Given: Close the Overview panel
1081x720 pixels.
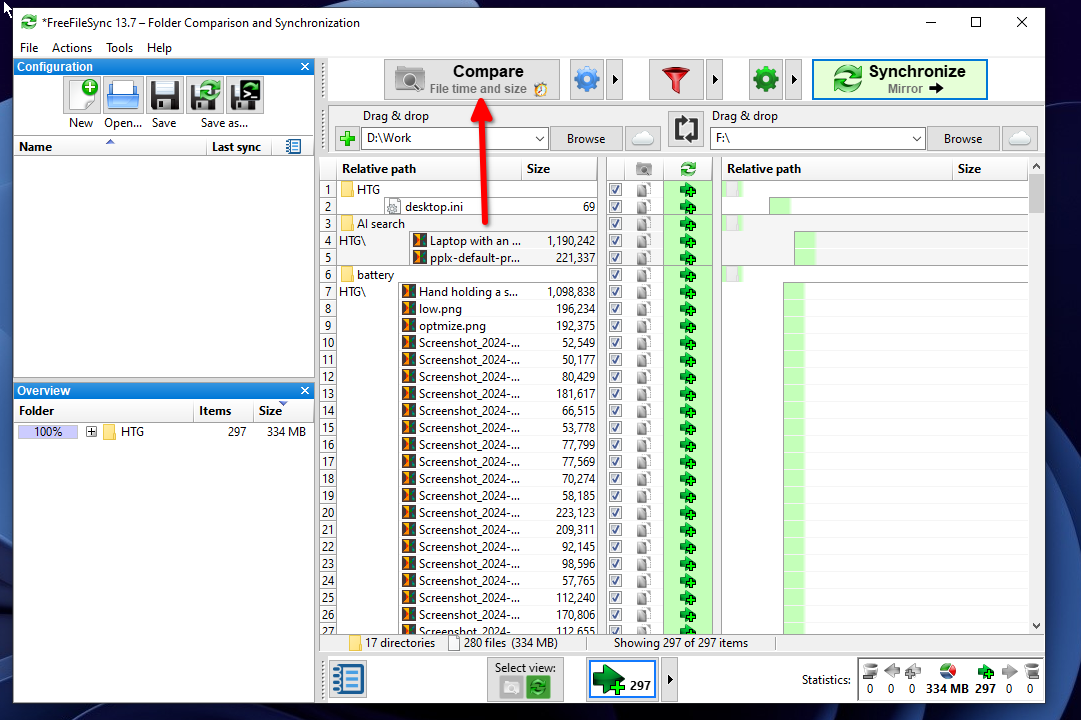Looking at the screenshot, I should (x=305, y=391).
